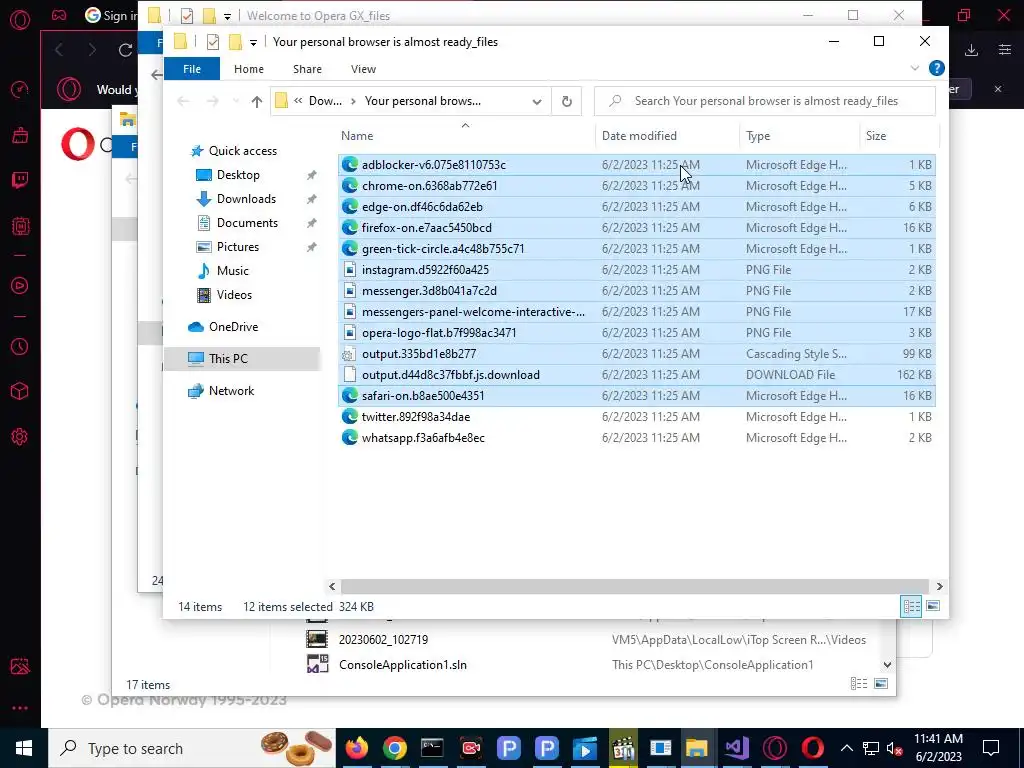Open Downloads in navigation pane
The height and width of the screenshot is (768, 1024).
[236, 199]
